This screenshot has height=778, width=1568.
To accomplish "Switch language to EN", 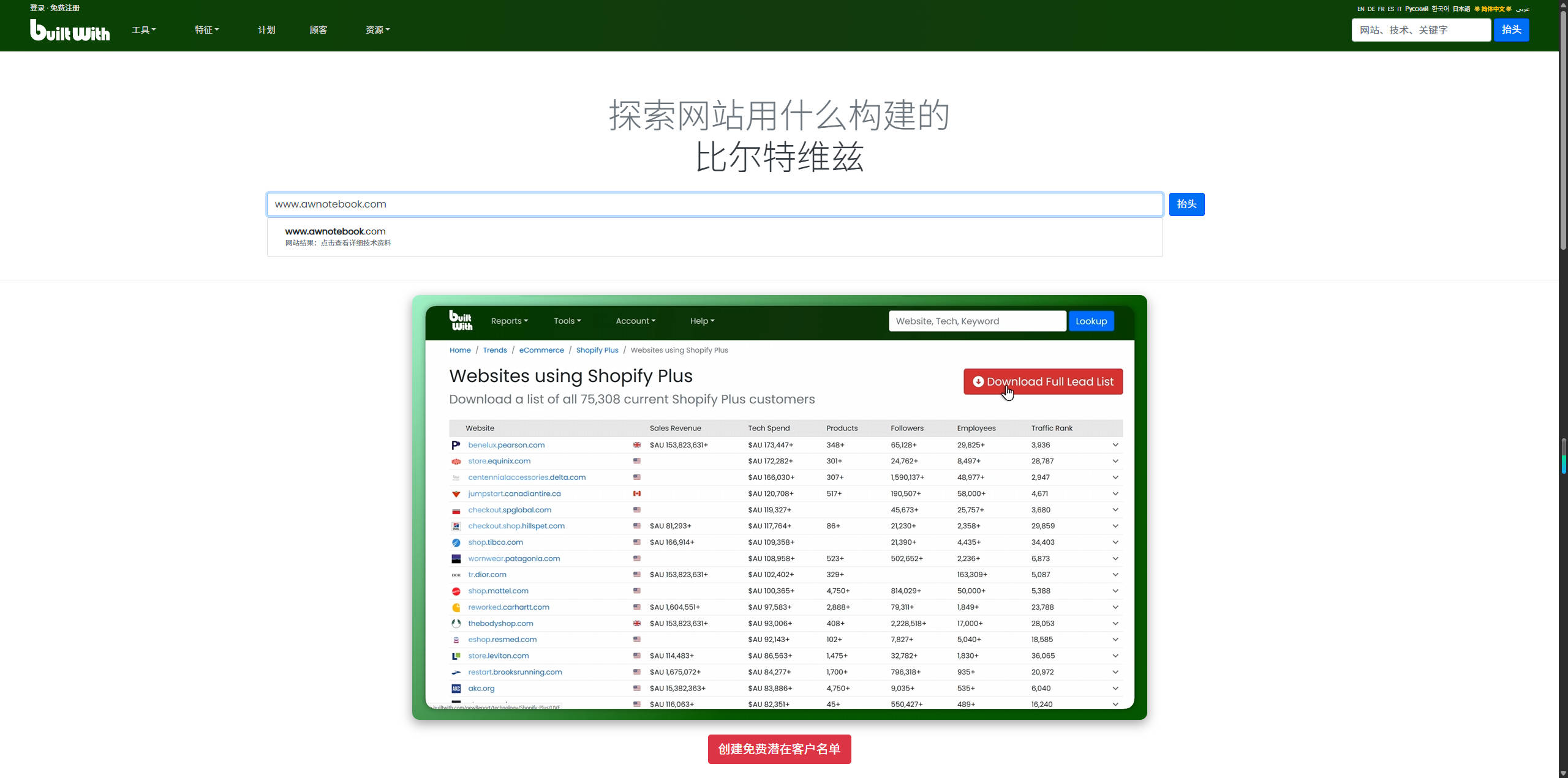I will [x=1360, y=9].
